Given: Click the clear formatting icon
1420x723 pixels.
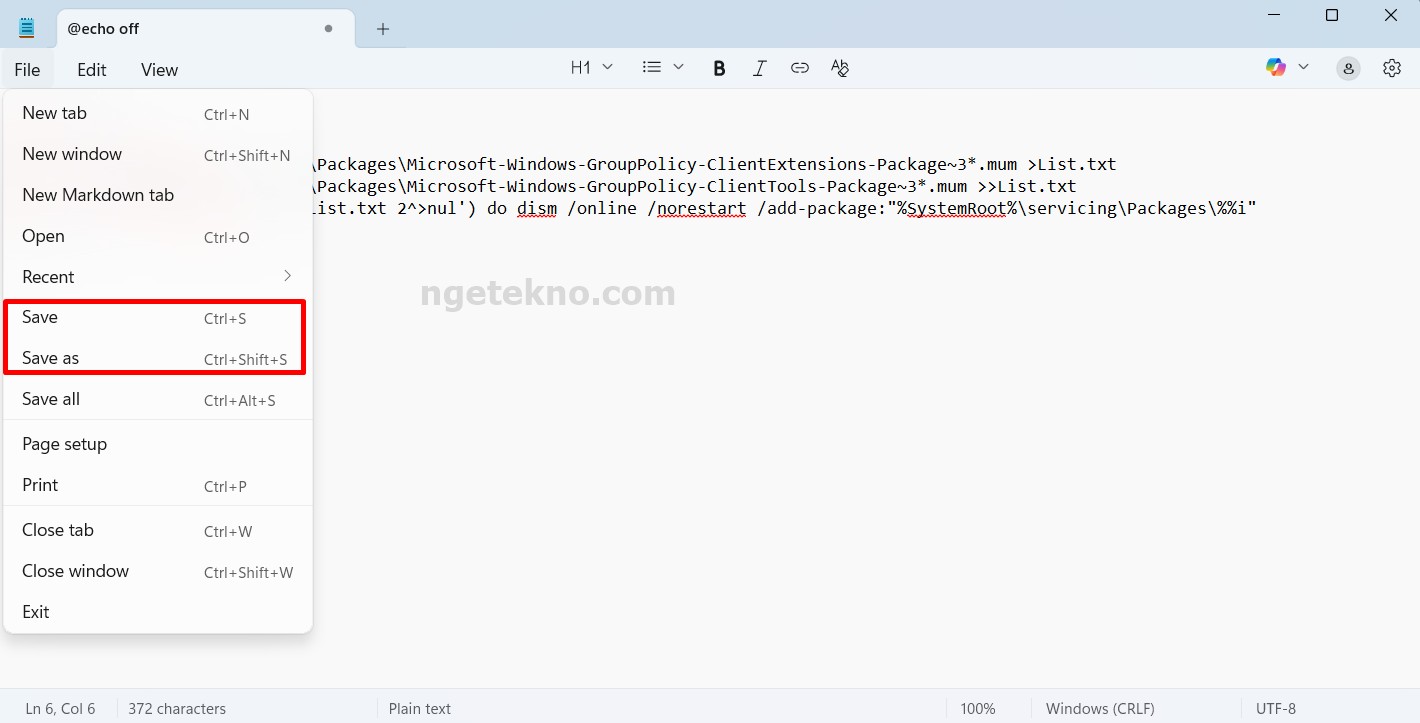Looking at the screenshot, I should click(x=839, y=68).
